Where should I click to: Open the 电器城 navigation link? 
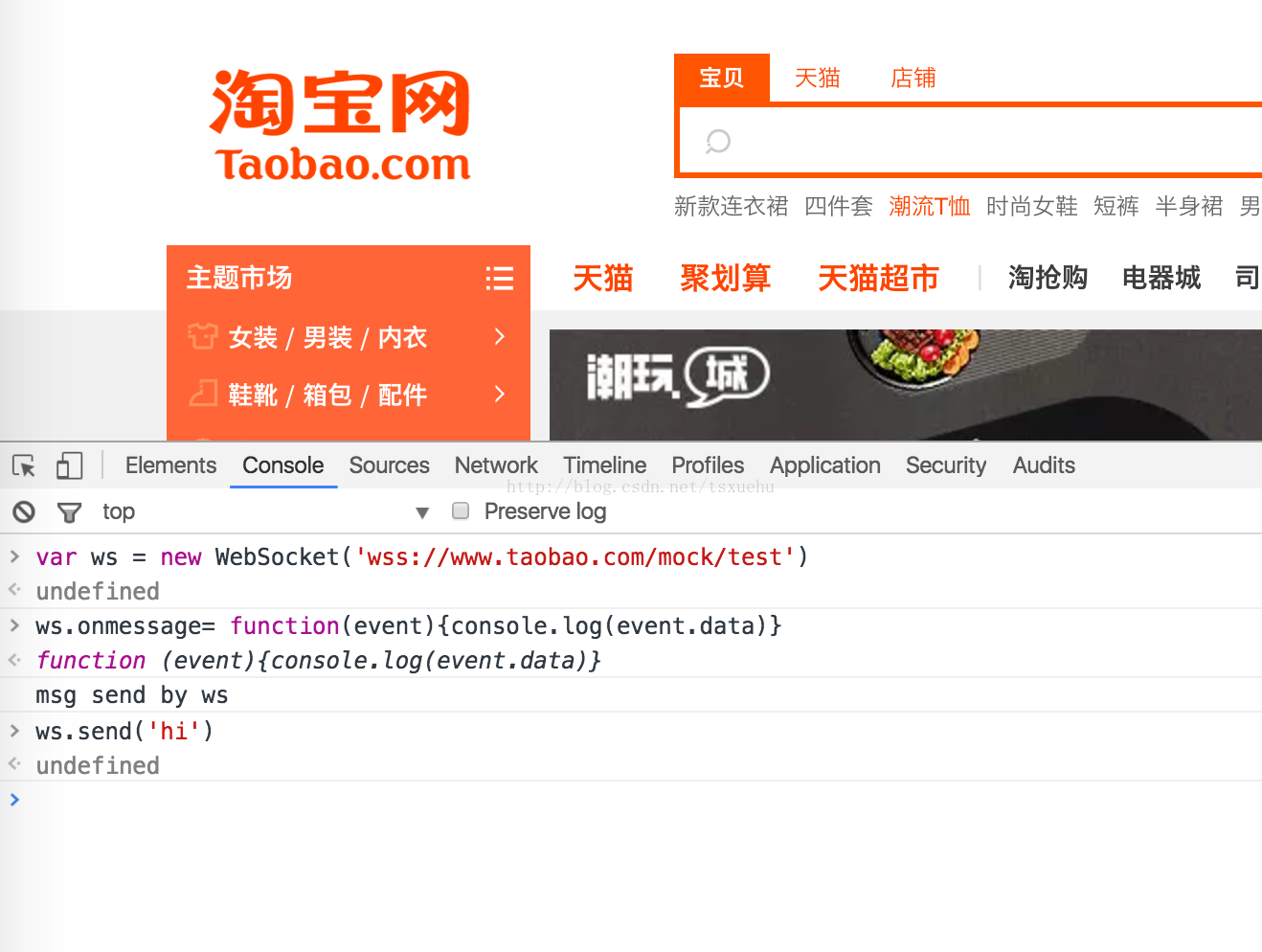(1161, 278)
